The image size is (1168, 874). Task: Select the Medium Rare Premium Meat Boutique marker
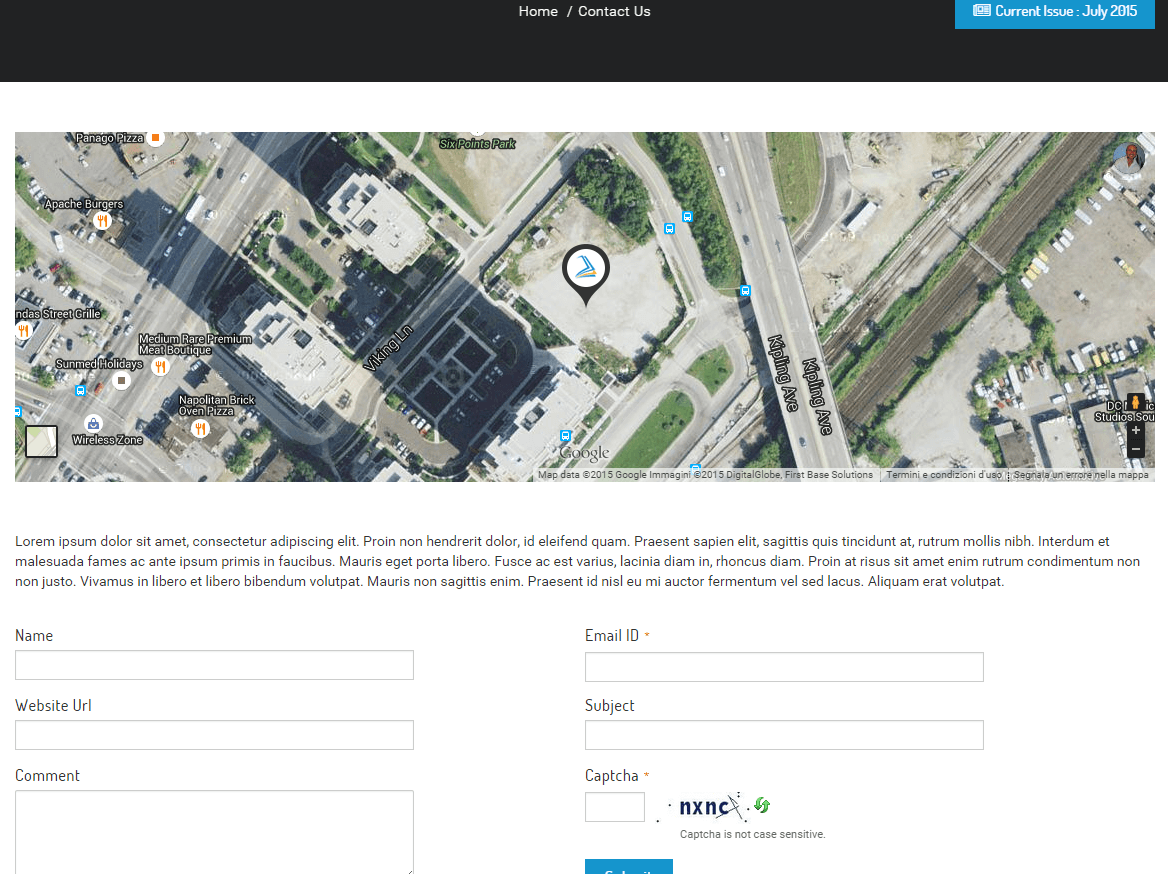[160, 366]
